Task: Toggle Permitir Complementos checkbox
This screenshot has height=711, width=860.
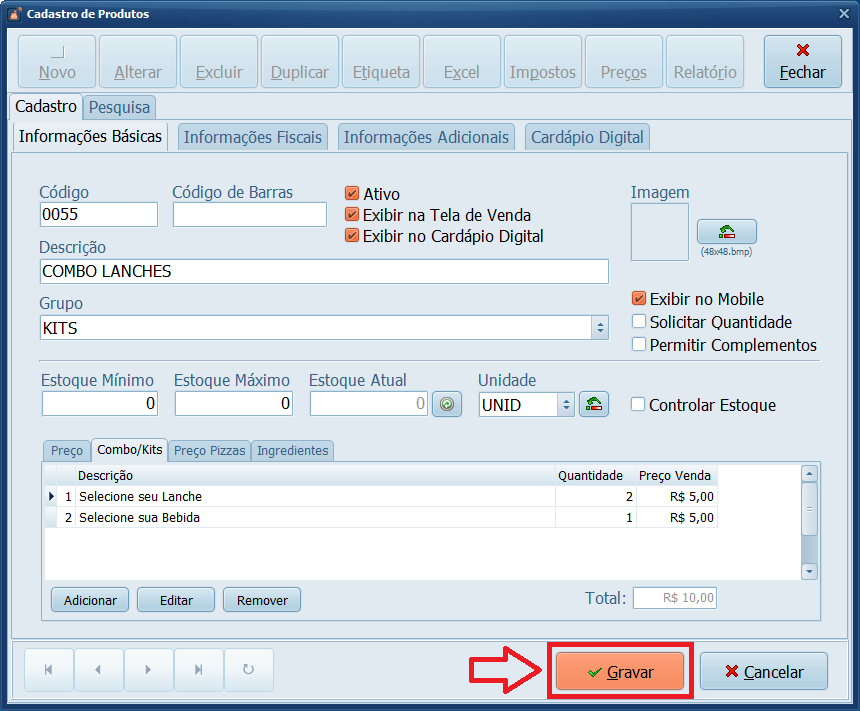Action: tap(639, 345)
